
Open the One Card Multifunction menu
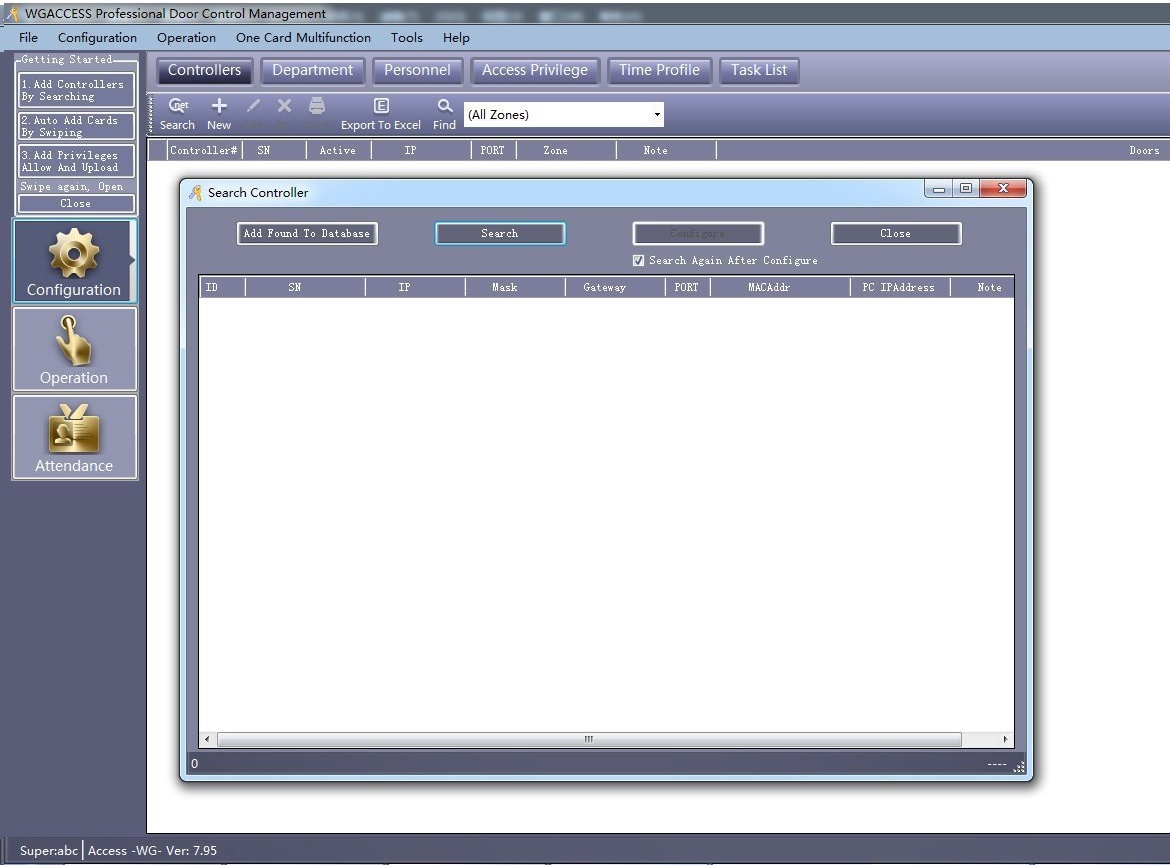[x=303, y=38]
